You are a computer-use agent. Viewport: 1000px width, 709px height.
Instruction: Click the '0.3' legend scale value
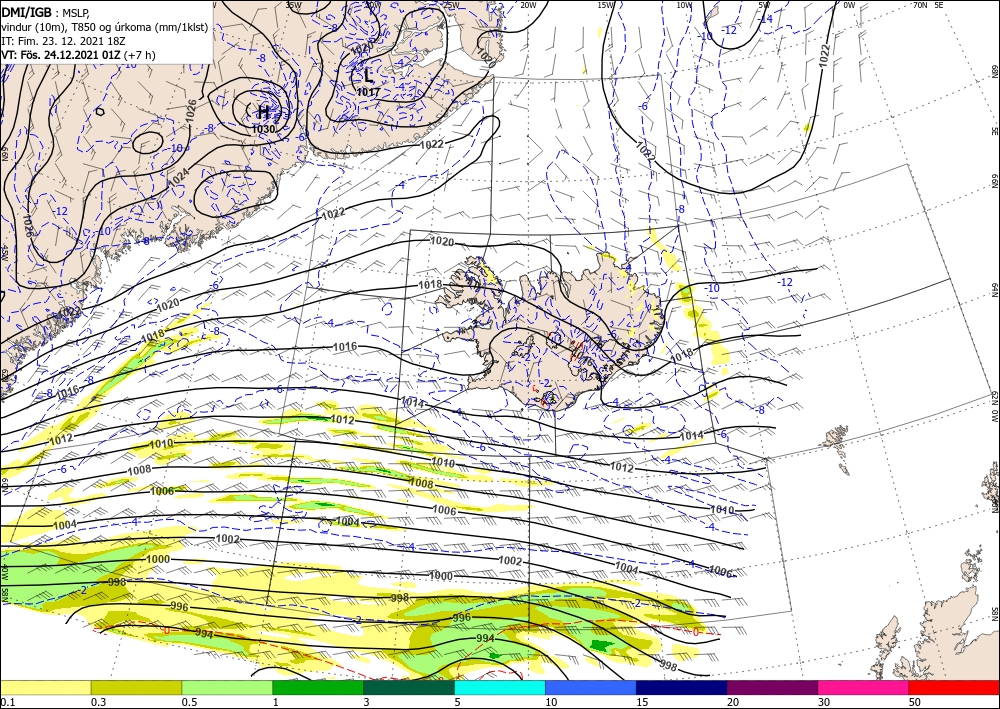coord(98,702)
